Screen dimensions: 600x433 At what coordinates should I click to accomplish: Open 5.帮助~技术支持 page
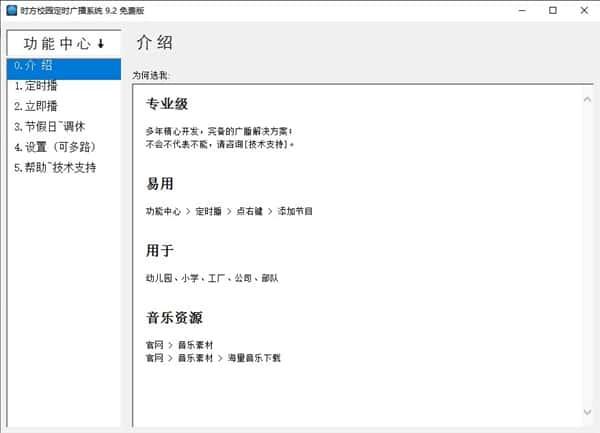55,167
